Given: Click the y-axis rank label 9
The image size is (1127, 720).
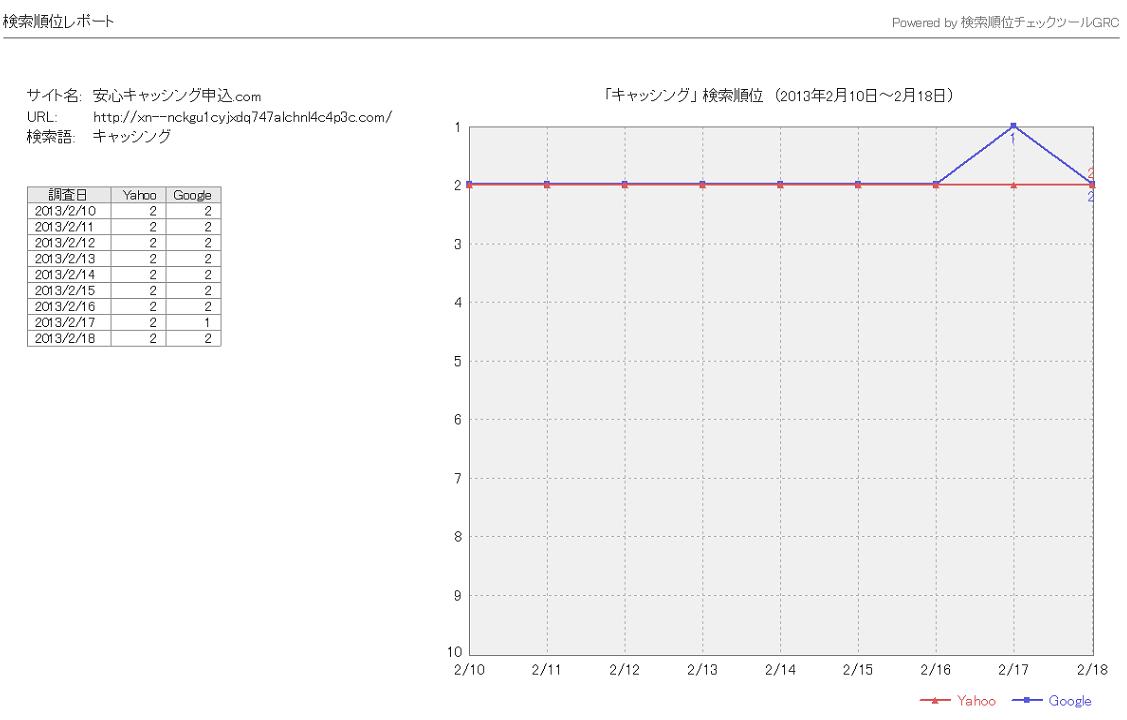Looking at the screenshot, I should click(458, 596).
